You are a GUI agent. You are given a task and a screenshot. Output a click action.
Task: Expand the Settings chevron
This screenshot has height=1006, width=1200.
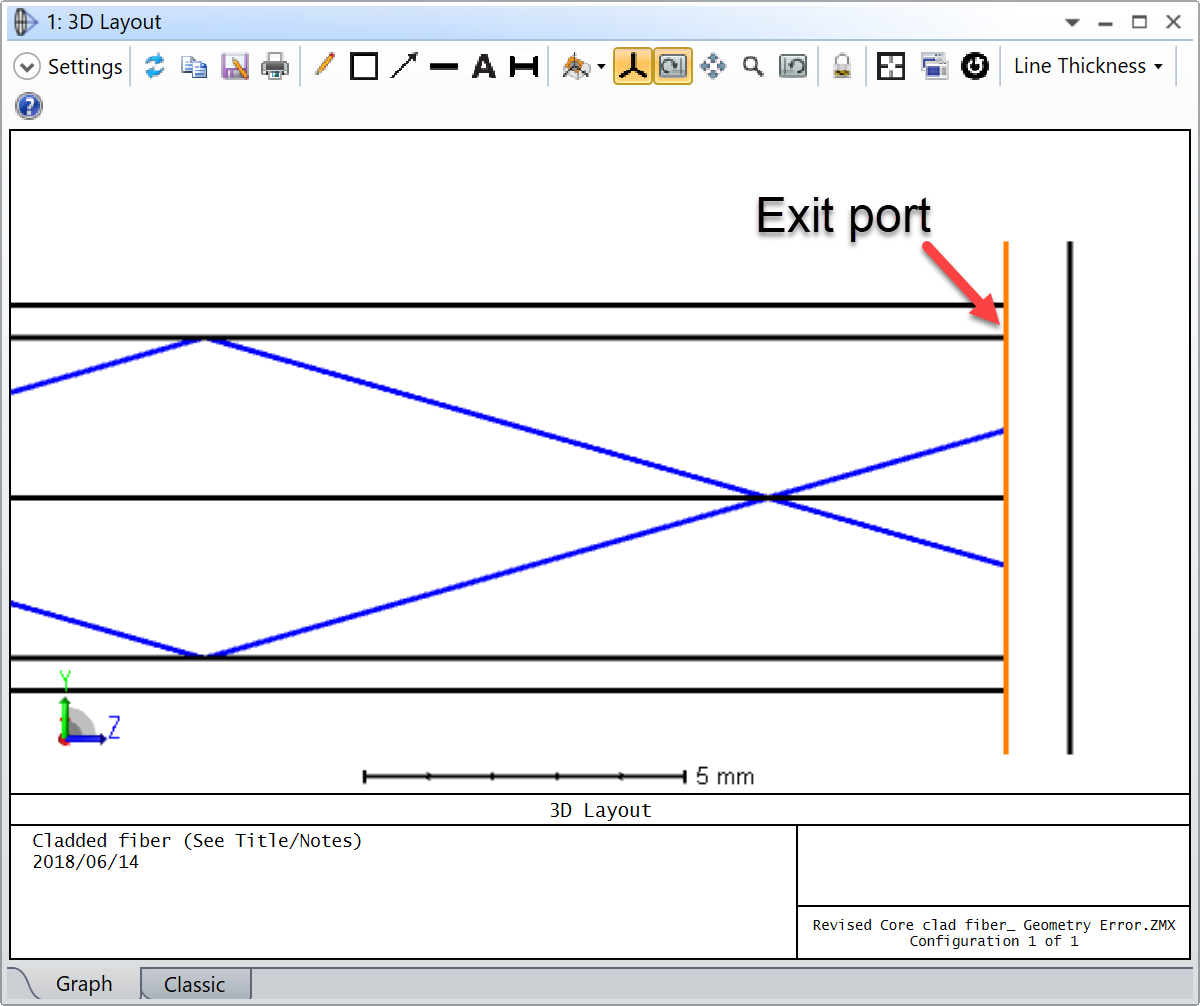pyautogui.click(x=27, y=67)
